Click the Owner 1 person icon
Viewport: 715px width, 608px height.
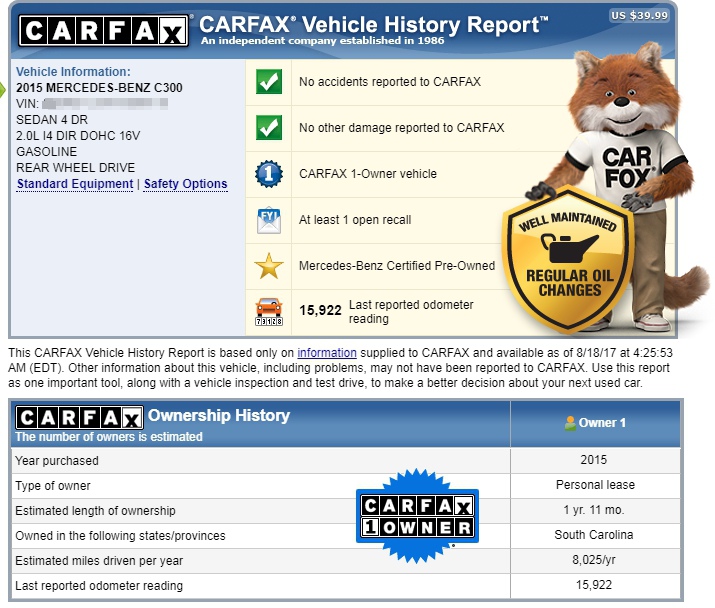click(570, 423)
